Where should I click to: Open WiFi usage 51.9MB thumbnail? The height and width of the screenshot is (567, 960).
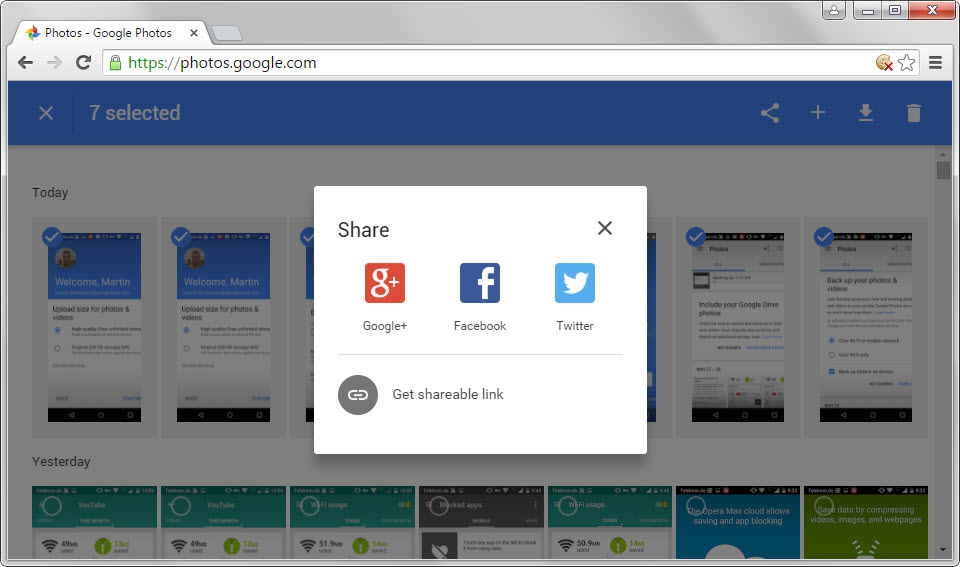(x=352, y=522)
